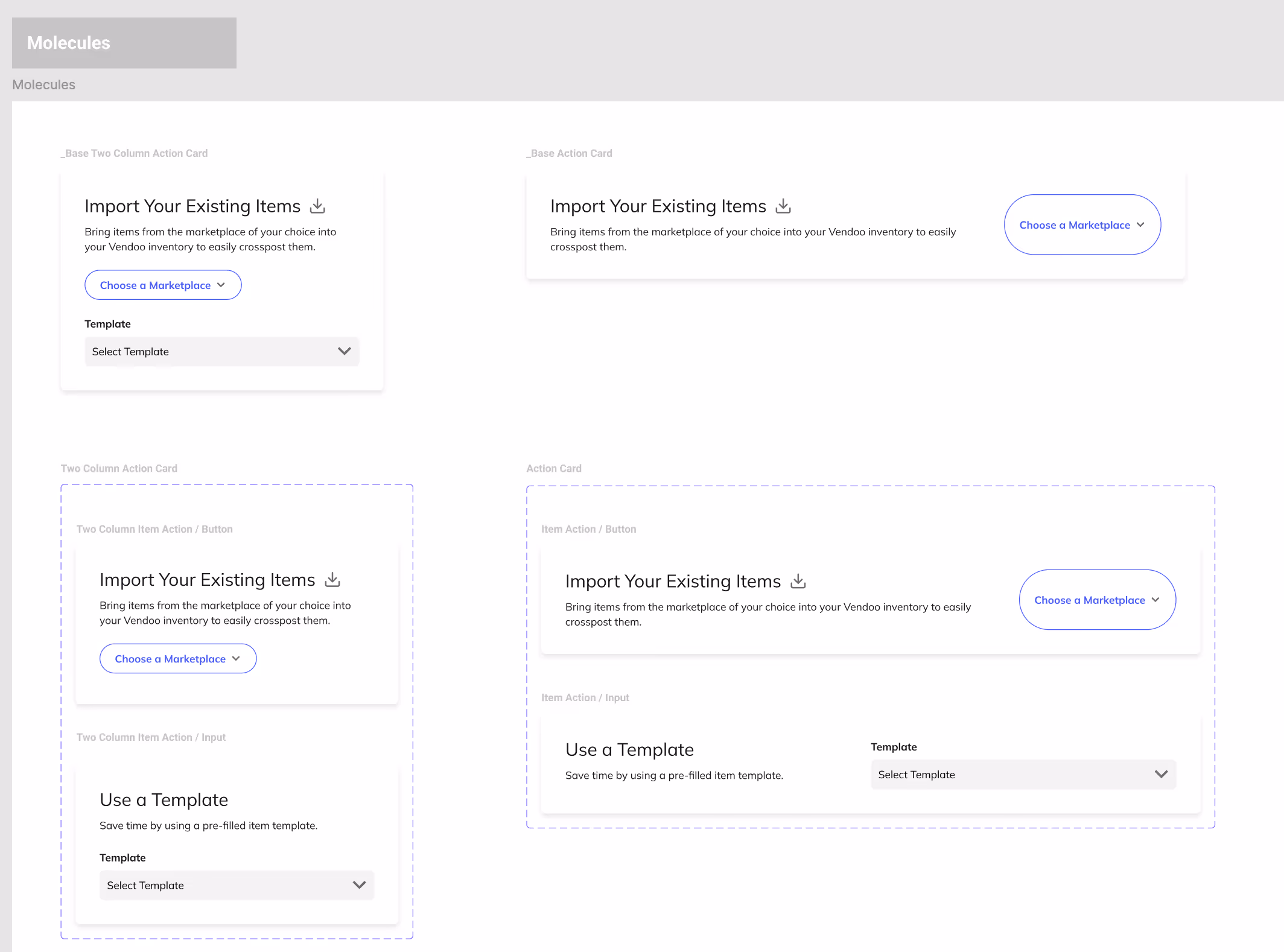Screen dimensions: 1284x952
Task: Click download icon in Base Action Card title
Action: pyautogui.click(x=783, y=206)
